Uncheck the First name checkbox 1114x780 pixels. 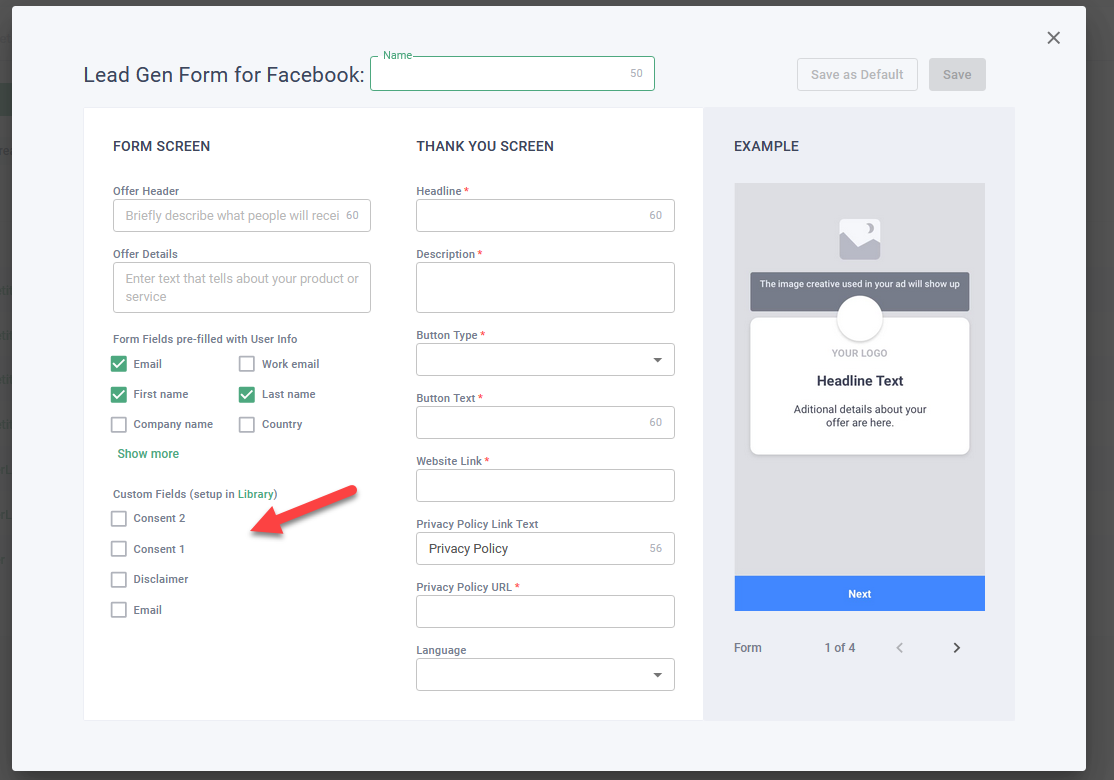click(119, 394)
